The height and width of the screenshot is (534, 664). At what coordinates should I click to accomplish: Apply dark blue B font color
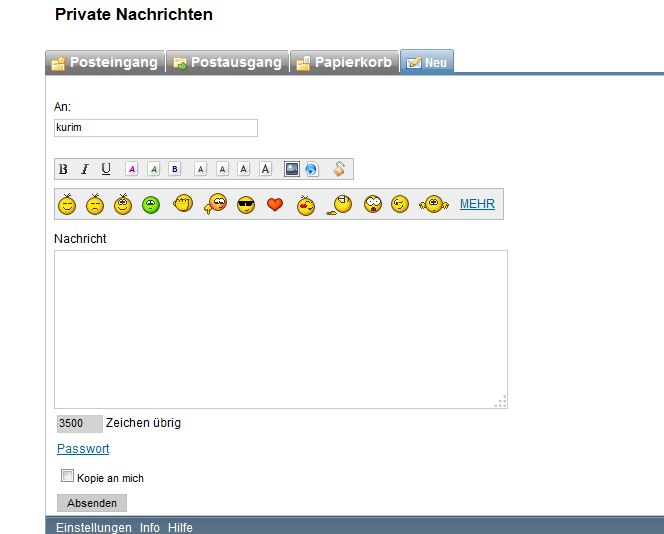pyautogui.click(x=174, y=169)
